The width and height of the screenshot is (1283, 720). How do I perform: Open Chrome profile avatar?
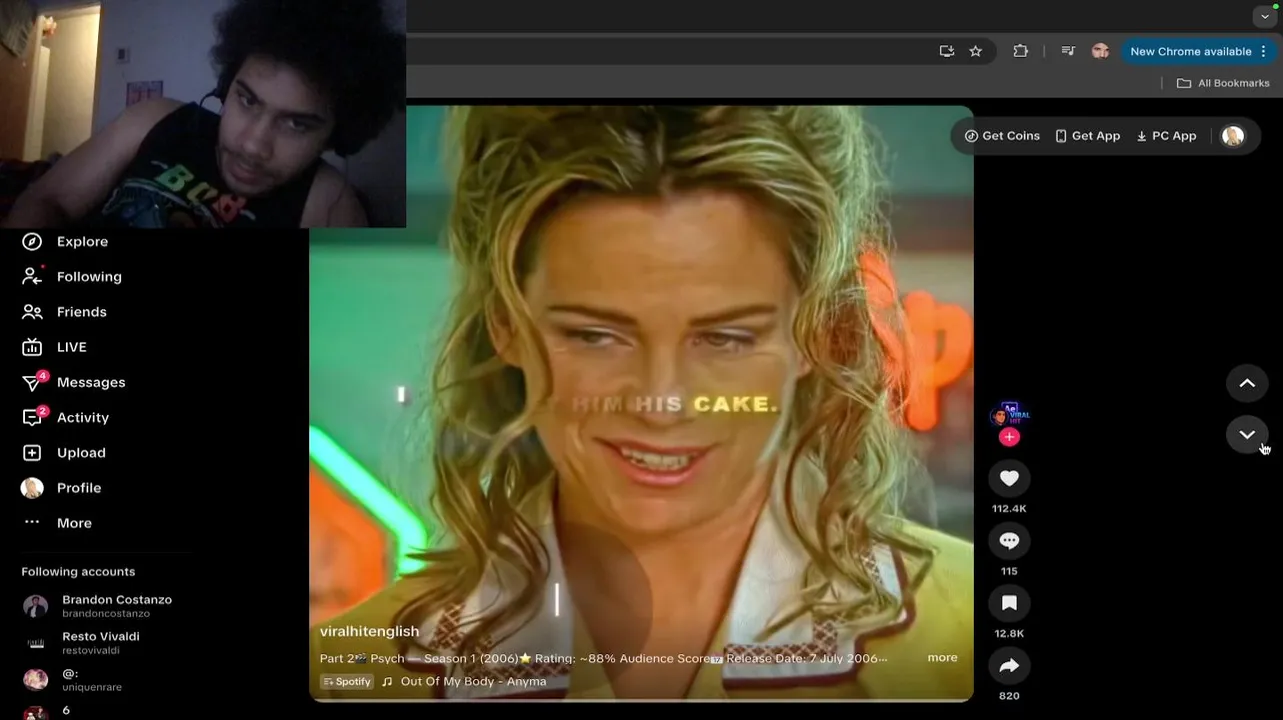pos(1100,51)
